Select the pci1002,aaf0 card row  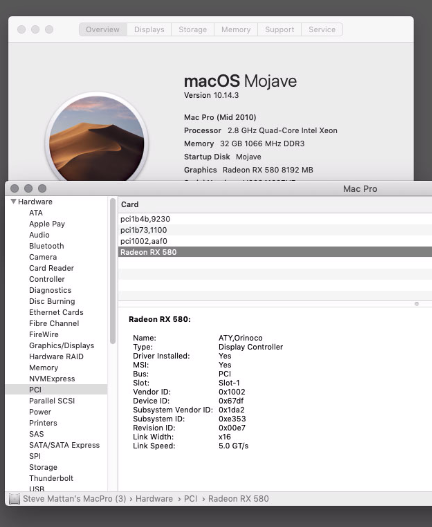pyautogui.click(x=275, y=241)
